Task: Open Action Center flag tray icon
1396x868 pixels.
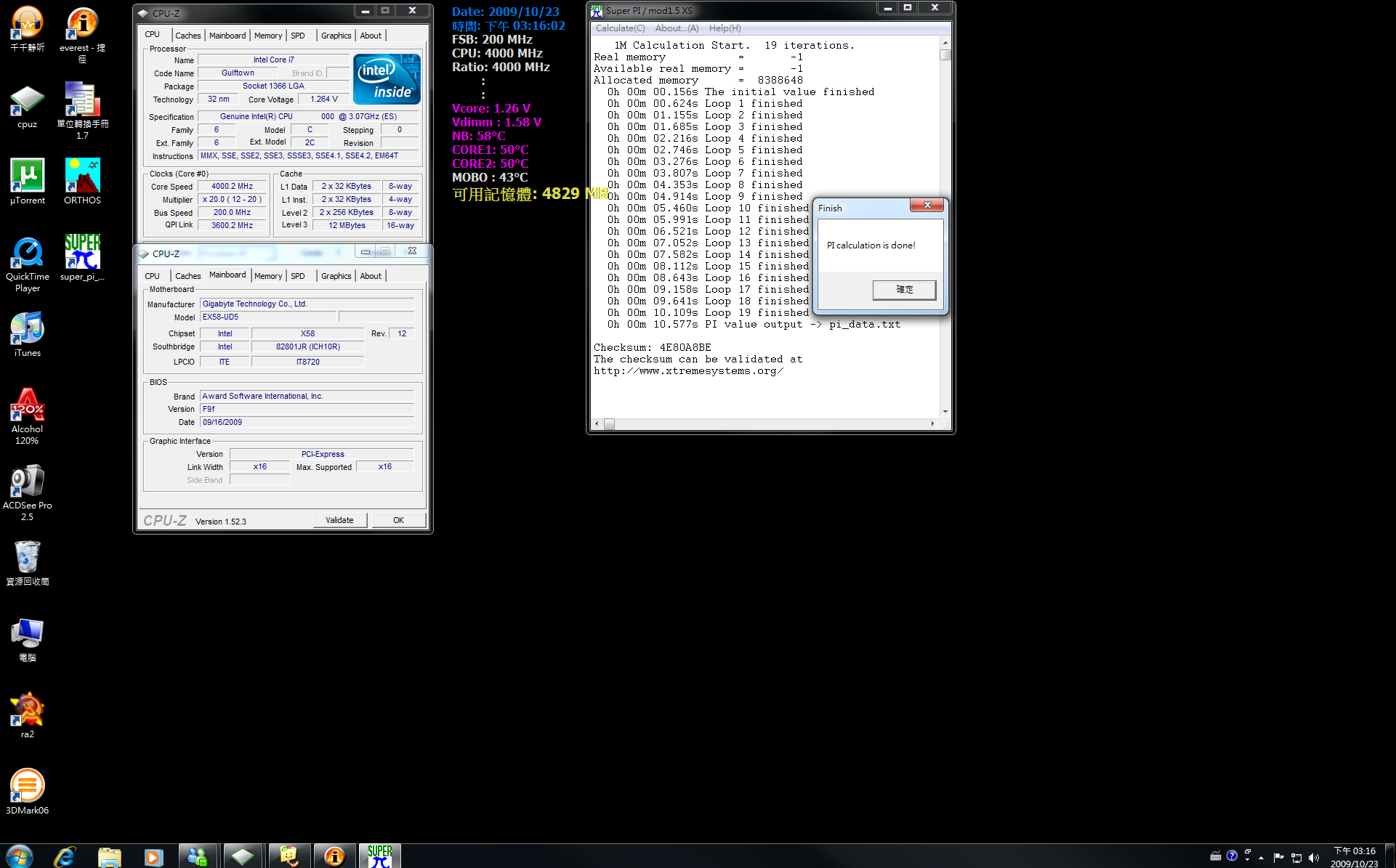Action: coord(1278,857)
